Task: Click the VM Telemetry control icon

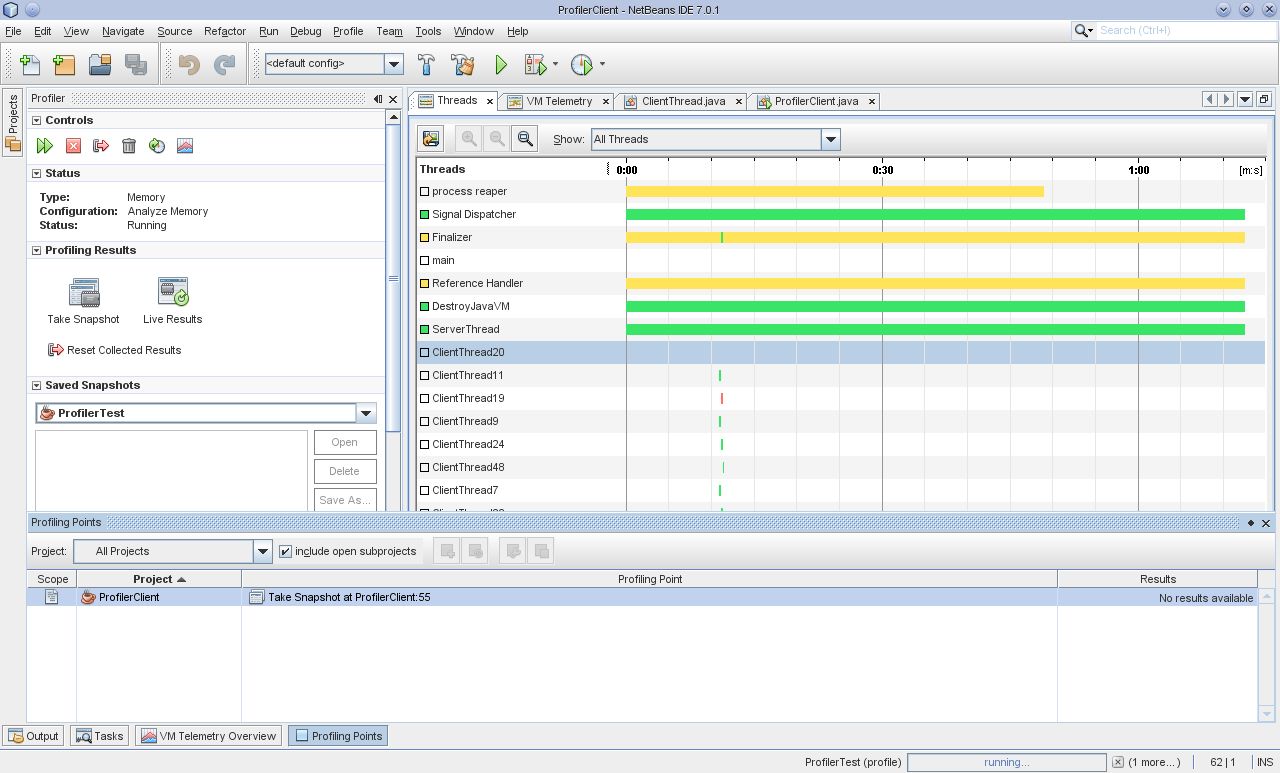Action: 185,146
